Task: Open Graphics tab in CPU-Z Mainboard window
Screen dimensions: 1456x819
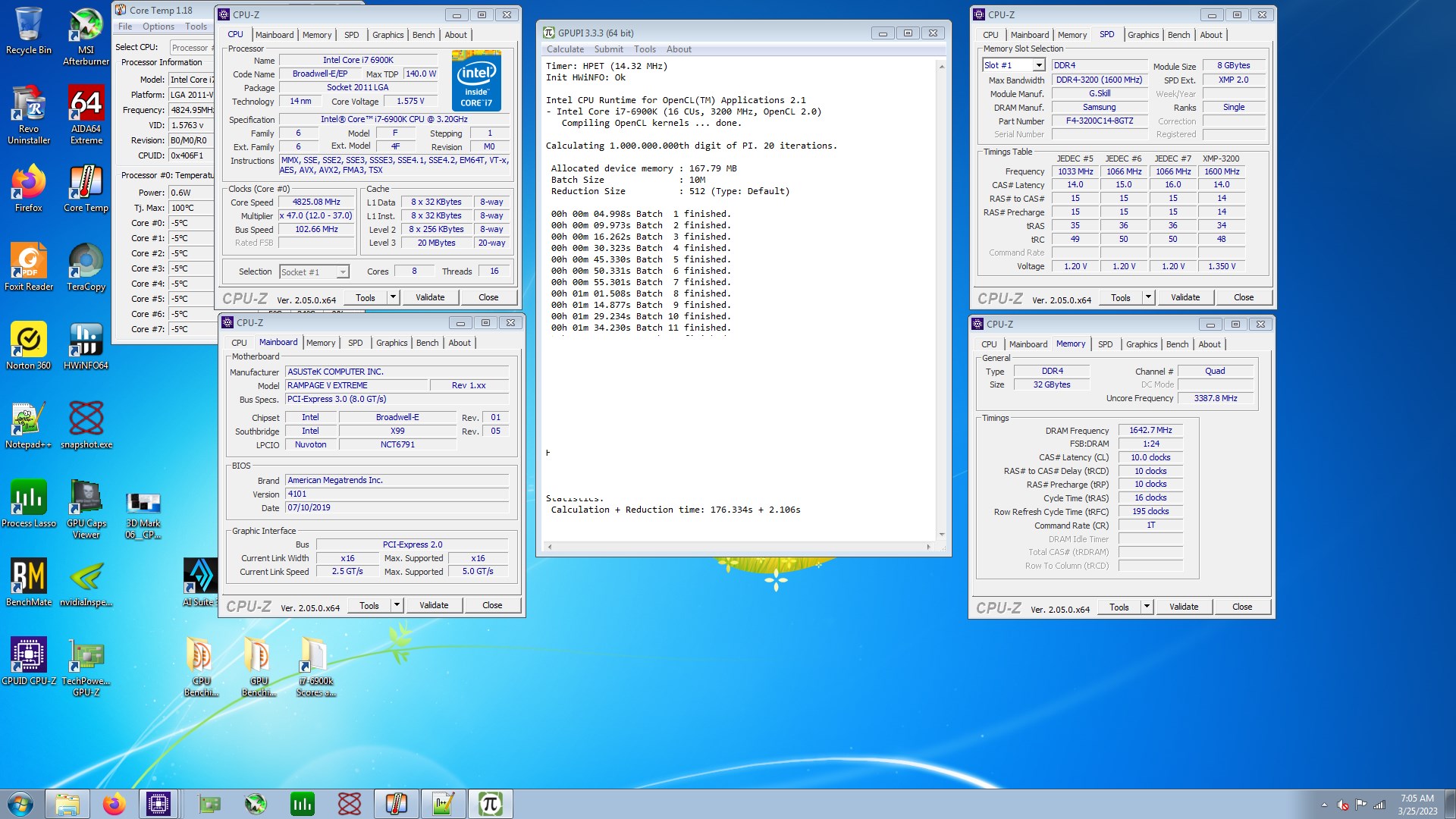Action: [x=391, y=343]
